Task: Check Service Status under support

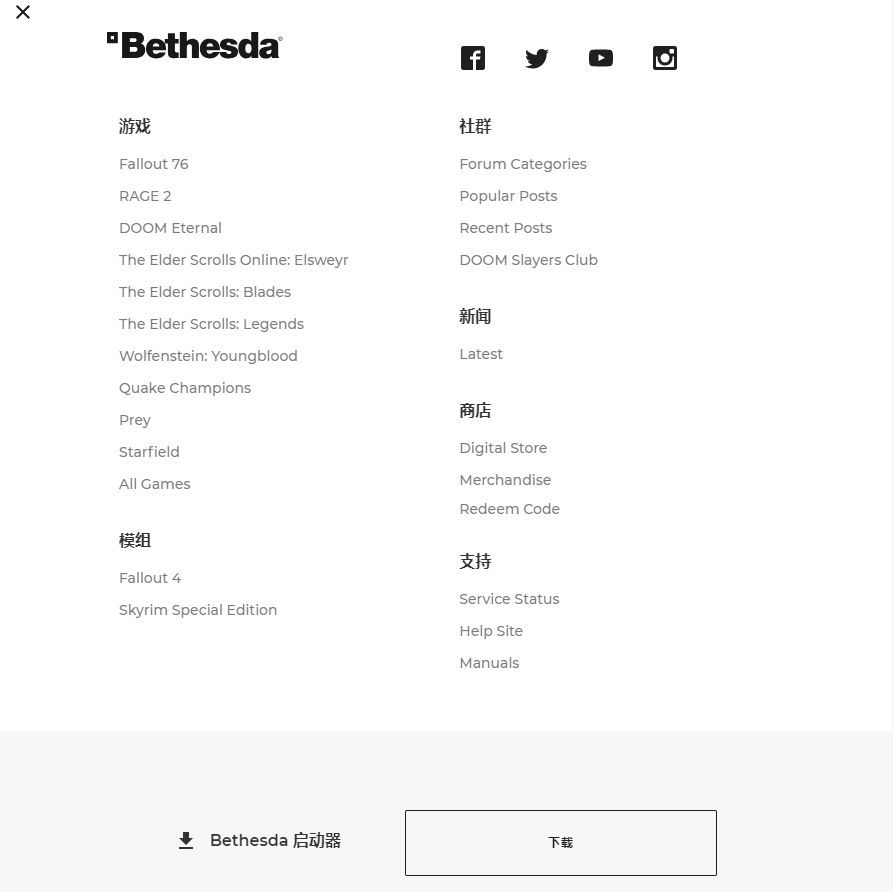Action: [510, 599]
